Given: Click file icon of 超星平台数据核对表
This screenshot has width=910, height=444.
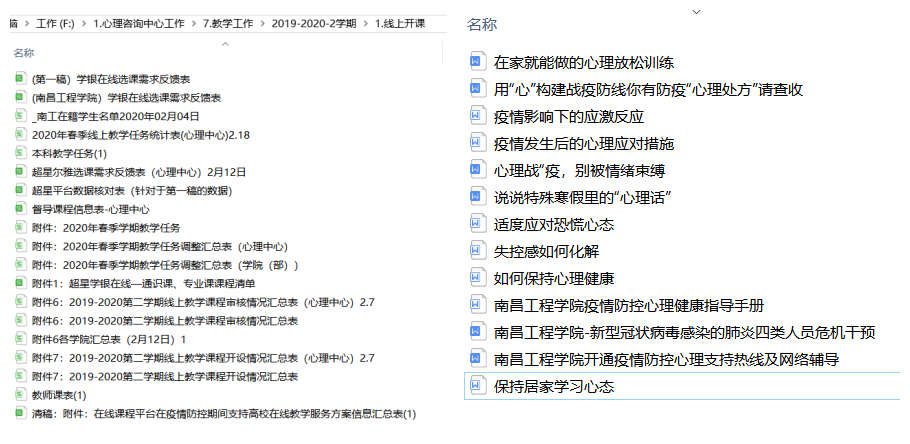Looking at the screenshot, I should coord(20,190).
